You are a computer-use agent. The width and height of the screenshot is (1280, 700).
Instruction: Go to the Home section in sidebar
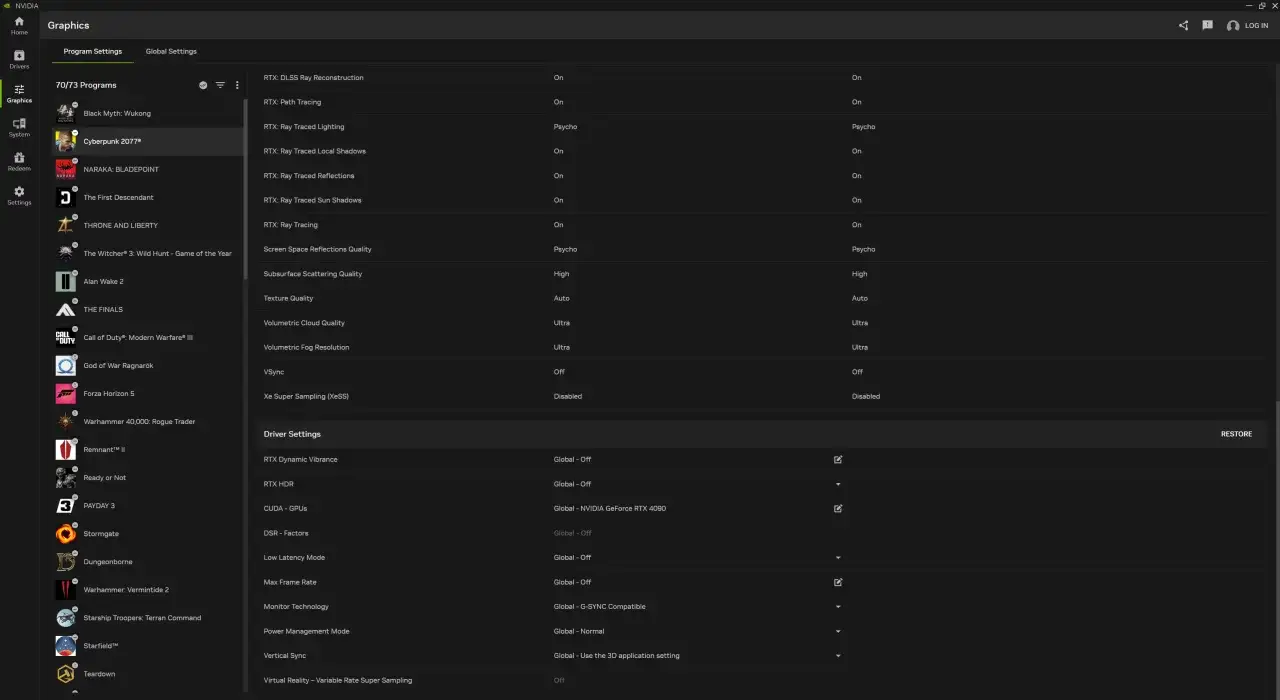pos(19,26)
